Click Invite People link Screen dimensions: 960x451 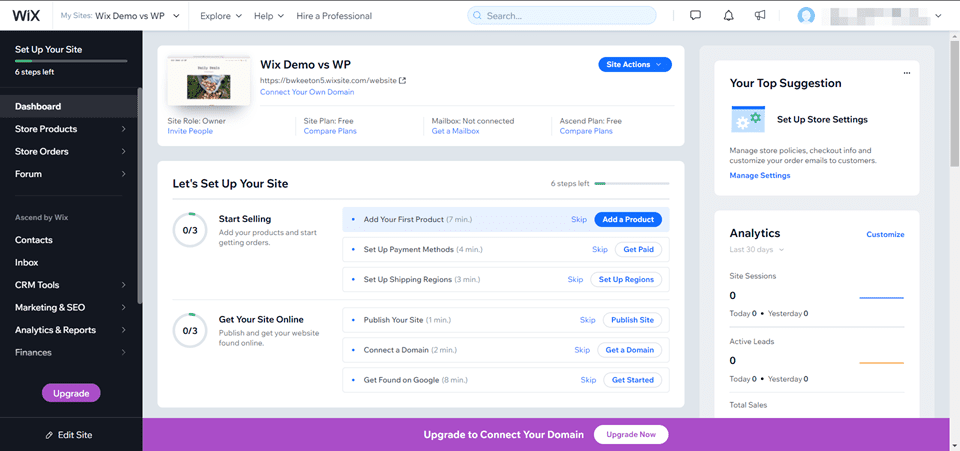pyautogui.click(x=190, y=131)
